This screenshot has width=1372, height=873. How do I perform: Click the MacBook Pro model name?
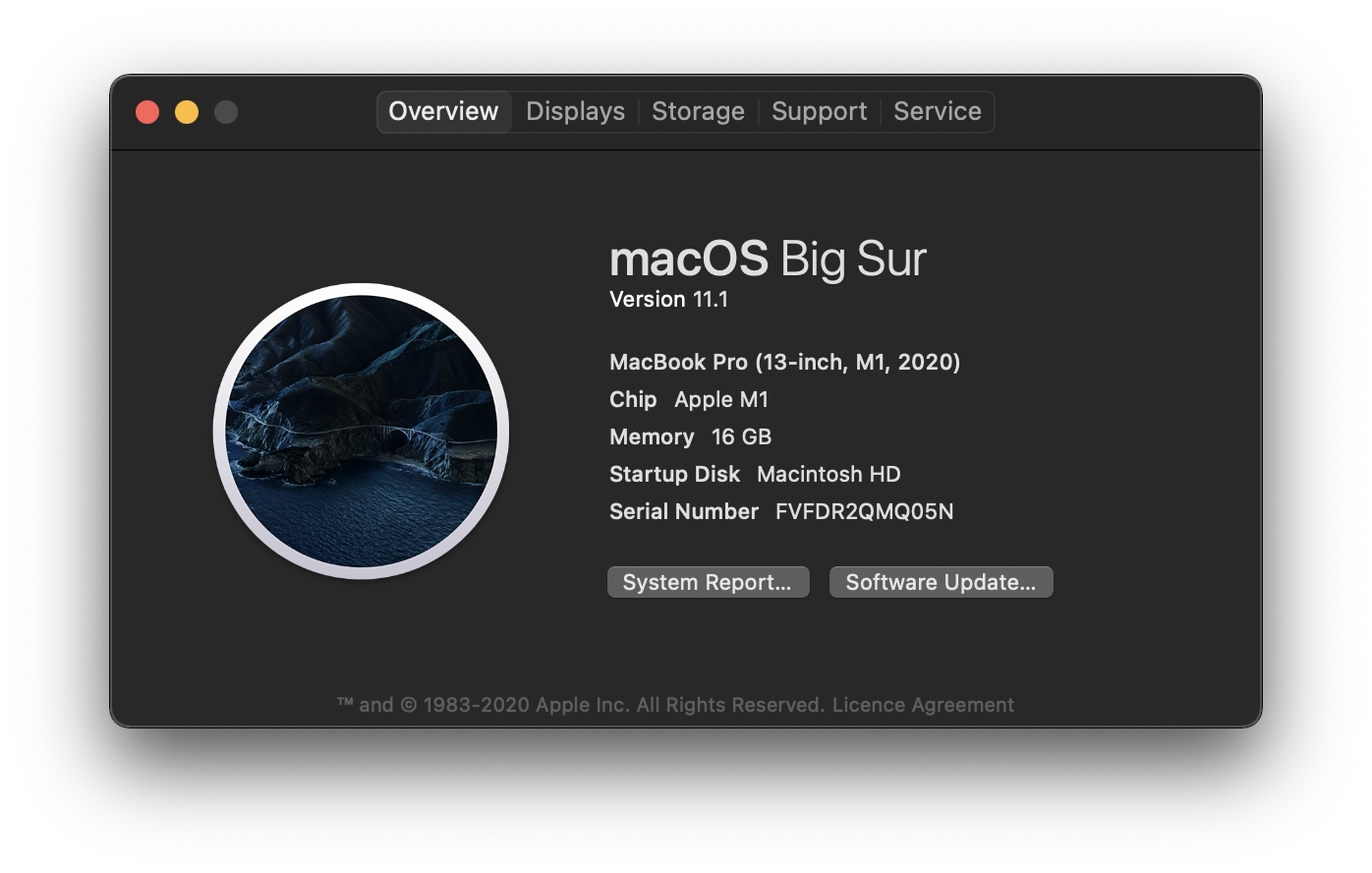784,362
